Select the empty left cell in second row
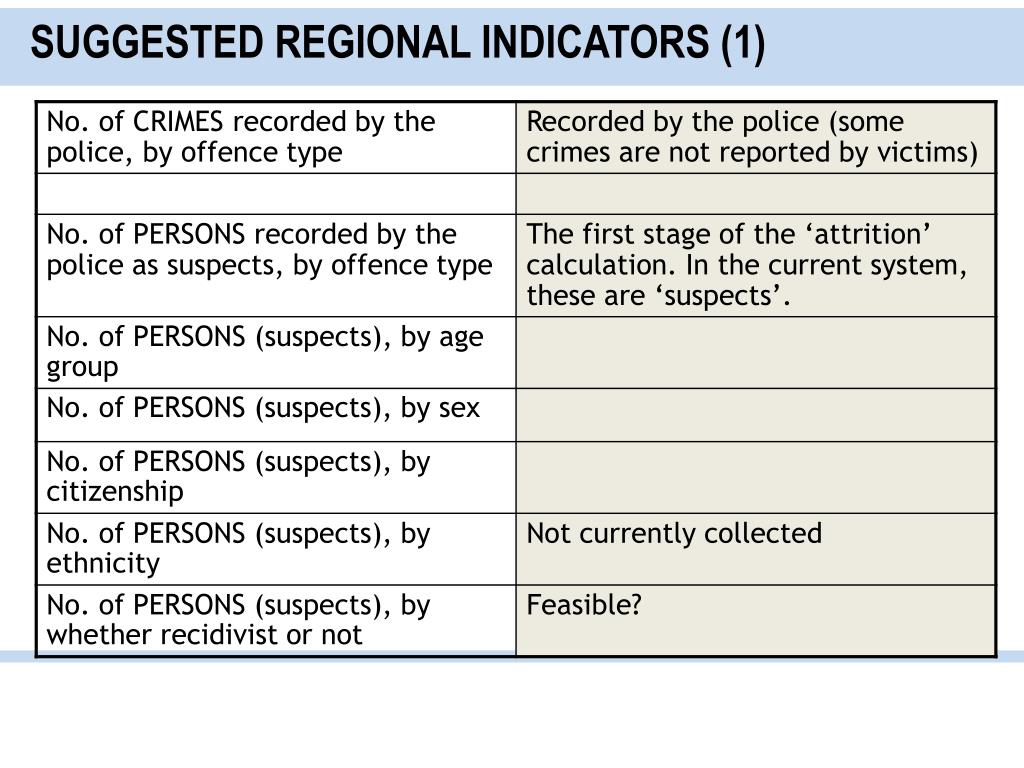The height and width of the screenshot is (768, 1024). 276,194
